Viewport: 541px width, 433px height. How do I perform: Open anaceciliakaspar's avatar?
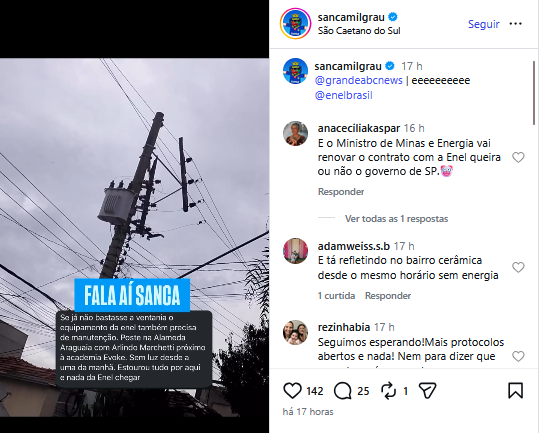click(x=296, y=133)
